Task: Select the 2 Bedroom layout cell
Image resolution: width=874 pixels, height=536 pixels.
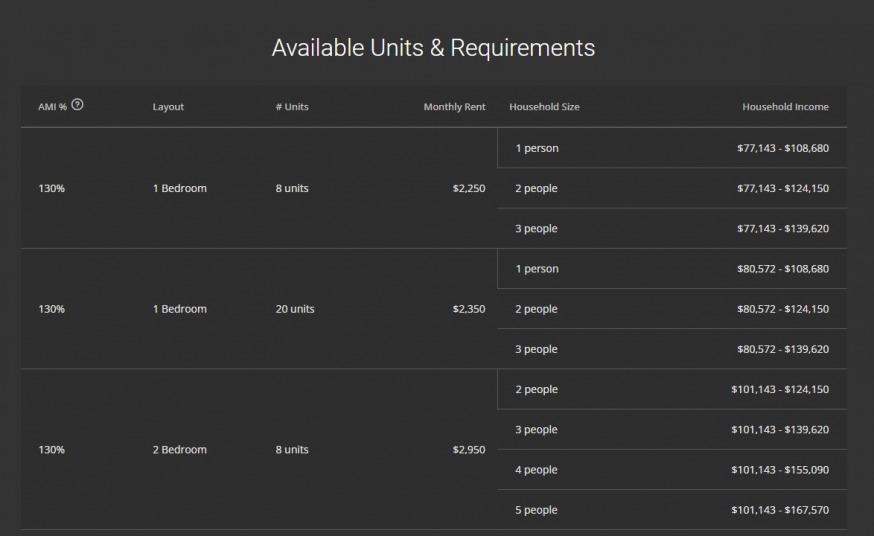Action: click(180, 450)
